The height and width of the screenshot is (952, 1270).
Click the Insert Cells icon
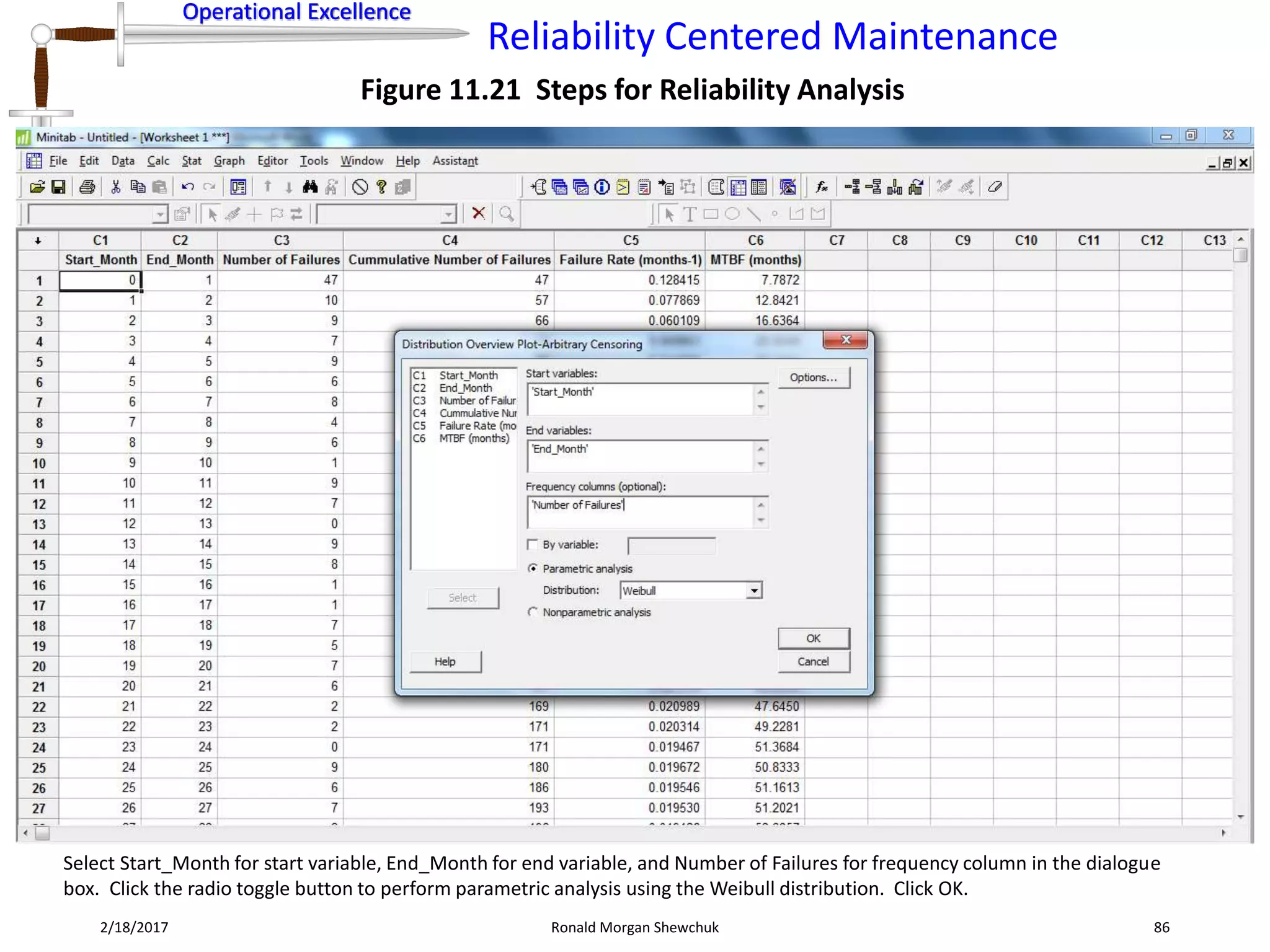point(851,187)
